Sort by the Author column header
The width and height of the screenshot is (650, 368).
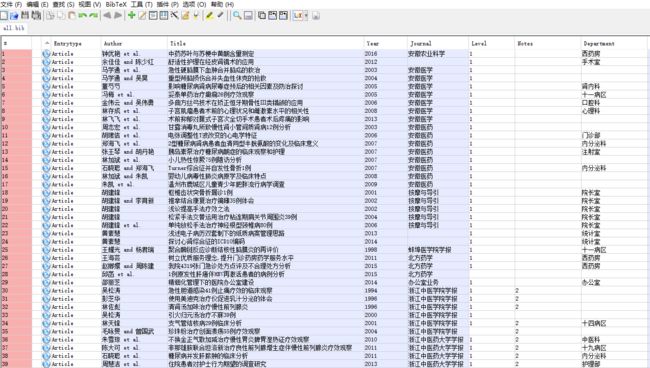click(134, 44)
